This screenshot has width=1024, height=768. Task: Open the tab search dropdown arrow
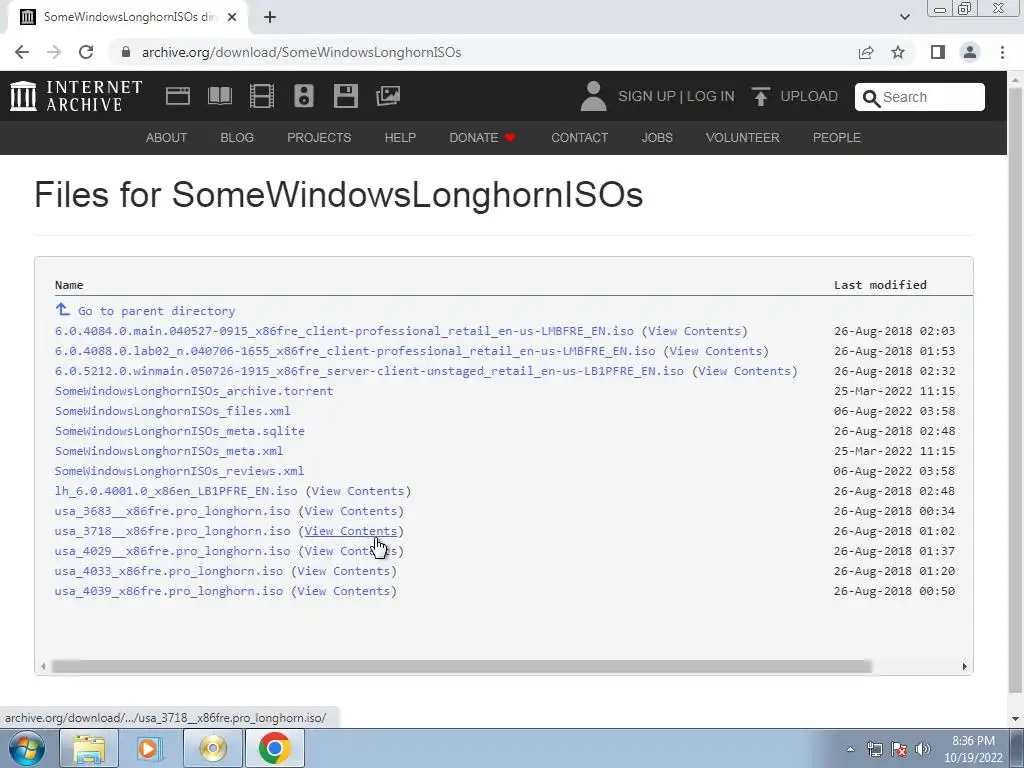click(x=904, y=17)
